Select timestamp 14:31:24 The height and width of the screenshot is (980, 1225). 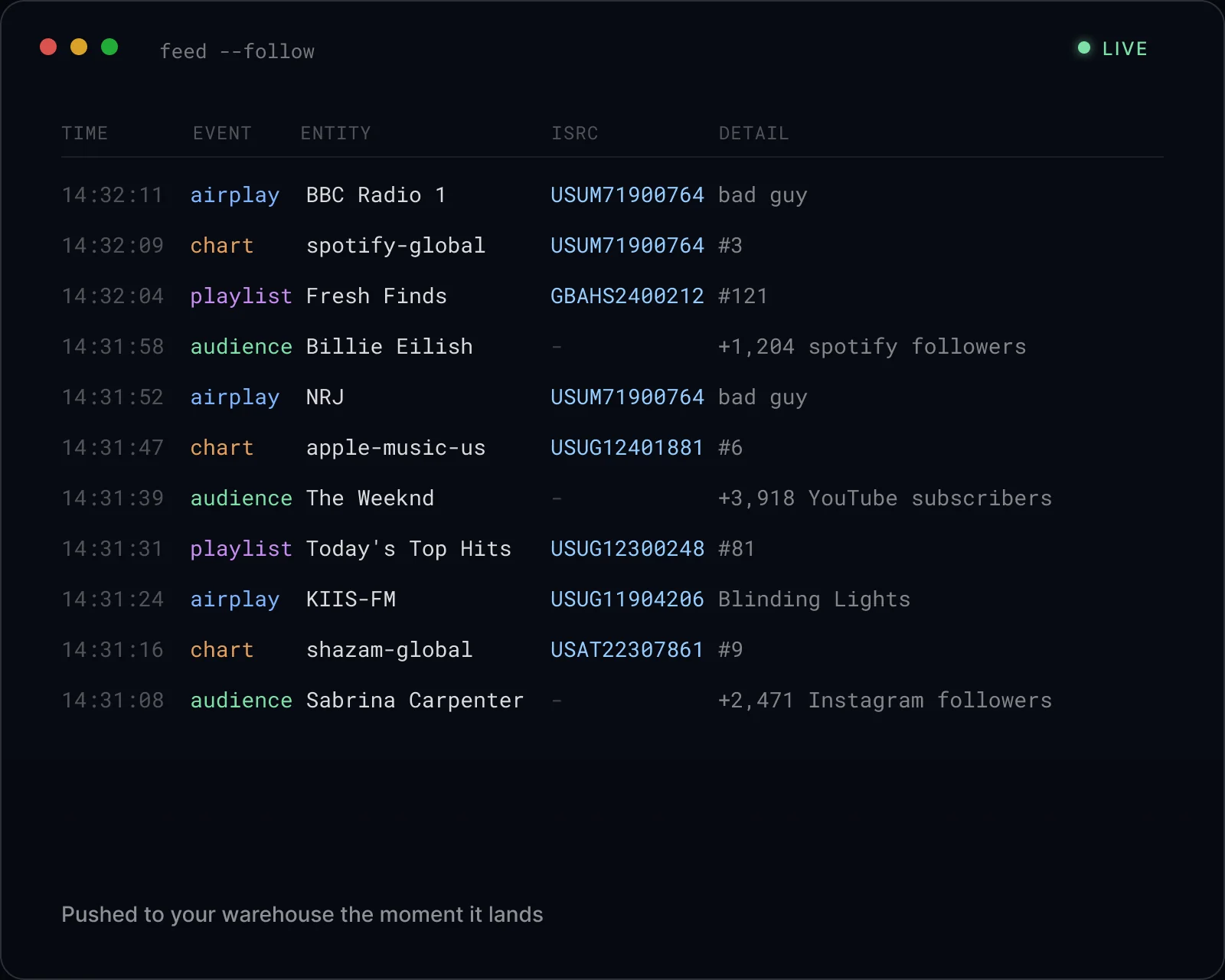coord(113,599)
